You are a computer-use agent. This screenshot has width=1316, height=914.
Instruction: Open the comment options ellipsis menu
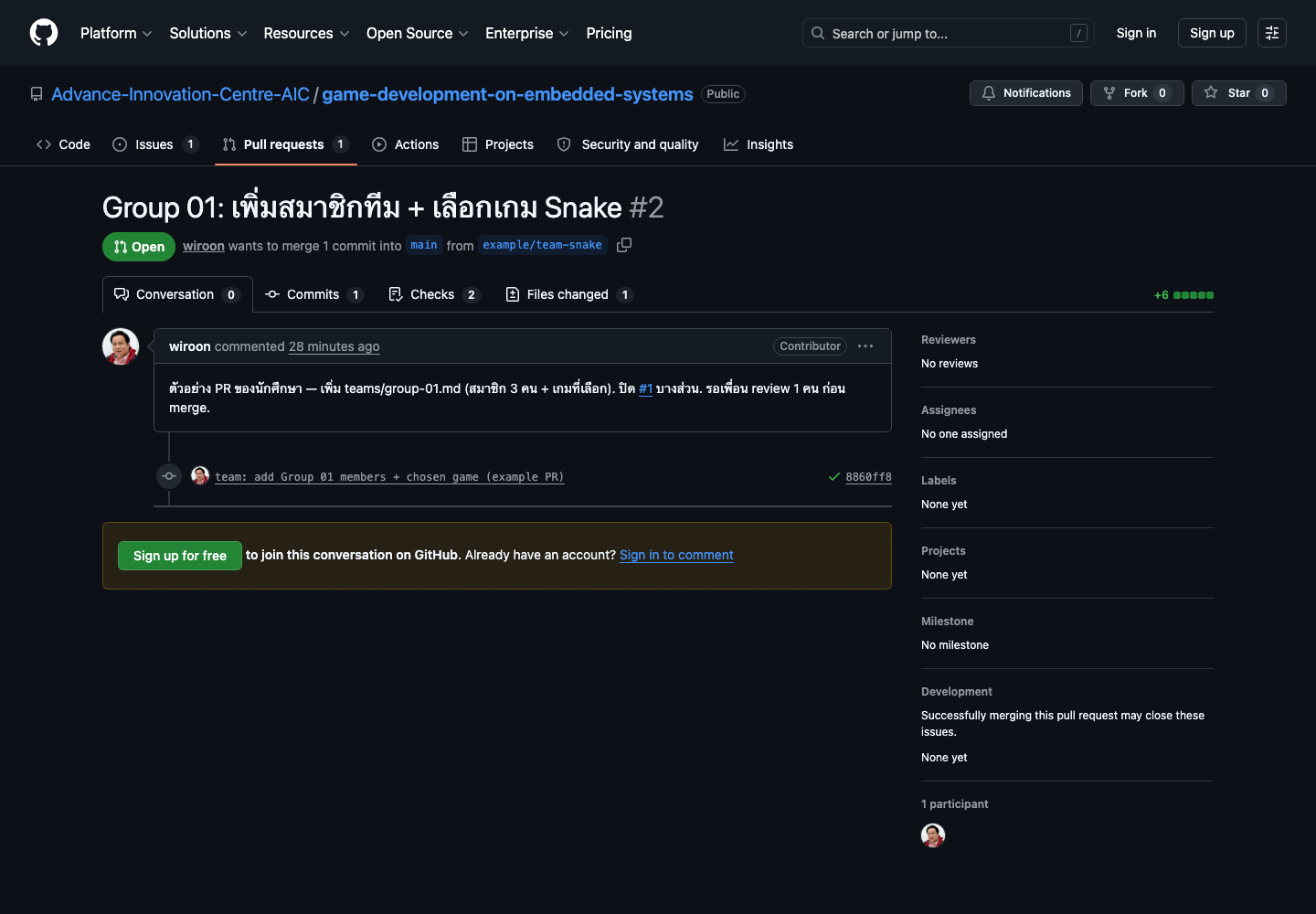pyautogui.click(x=865, y=346)
